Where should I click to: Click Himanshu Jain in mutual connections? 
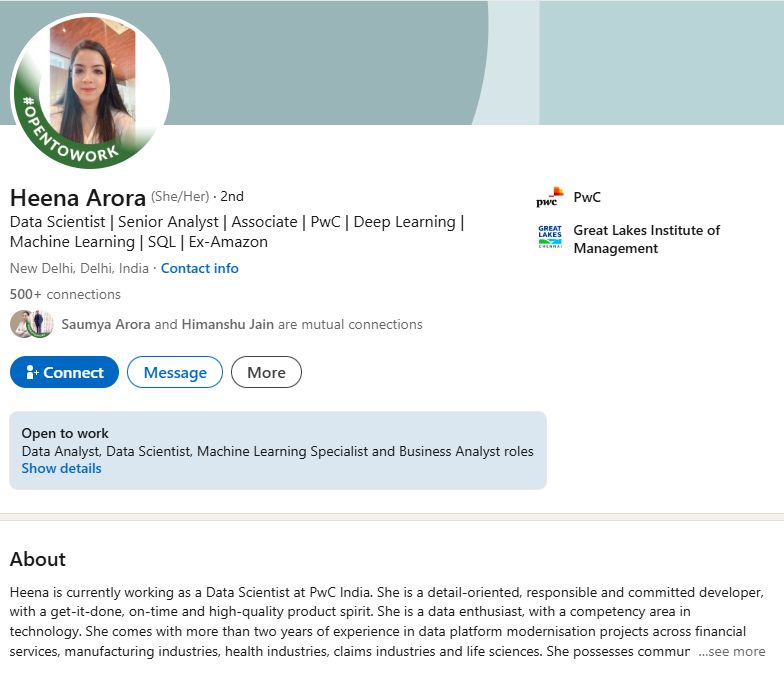tap(228, 324)
